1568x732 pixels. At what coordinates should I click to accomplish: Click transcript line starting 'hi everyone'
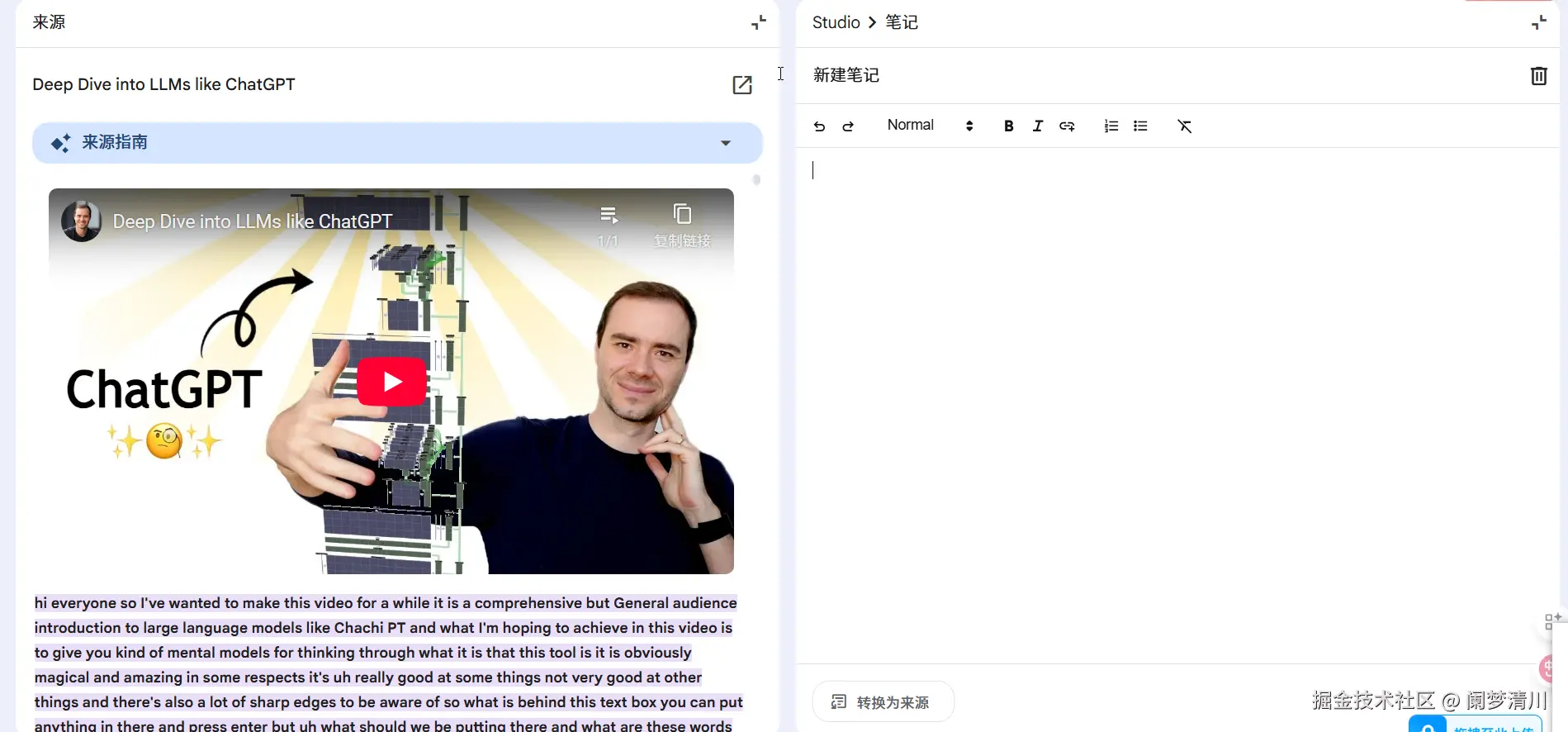(386, 603)
